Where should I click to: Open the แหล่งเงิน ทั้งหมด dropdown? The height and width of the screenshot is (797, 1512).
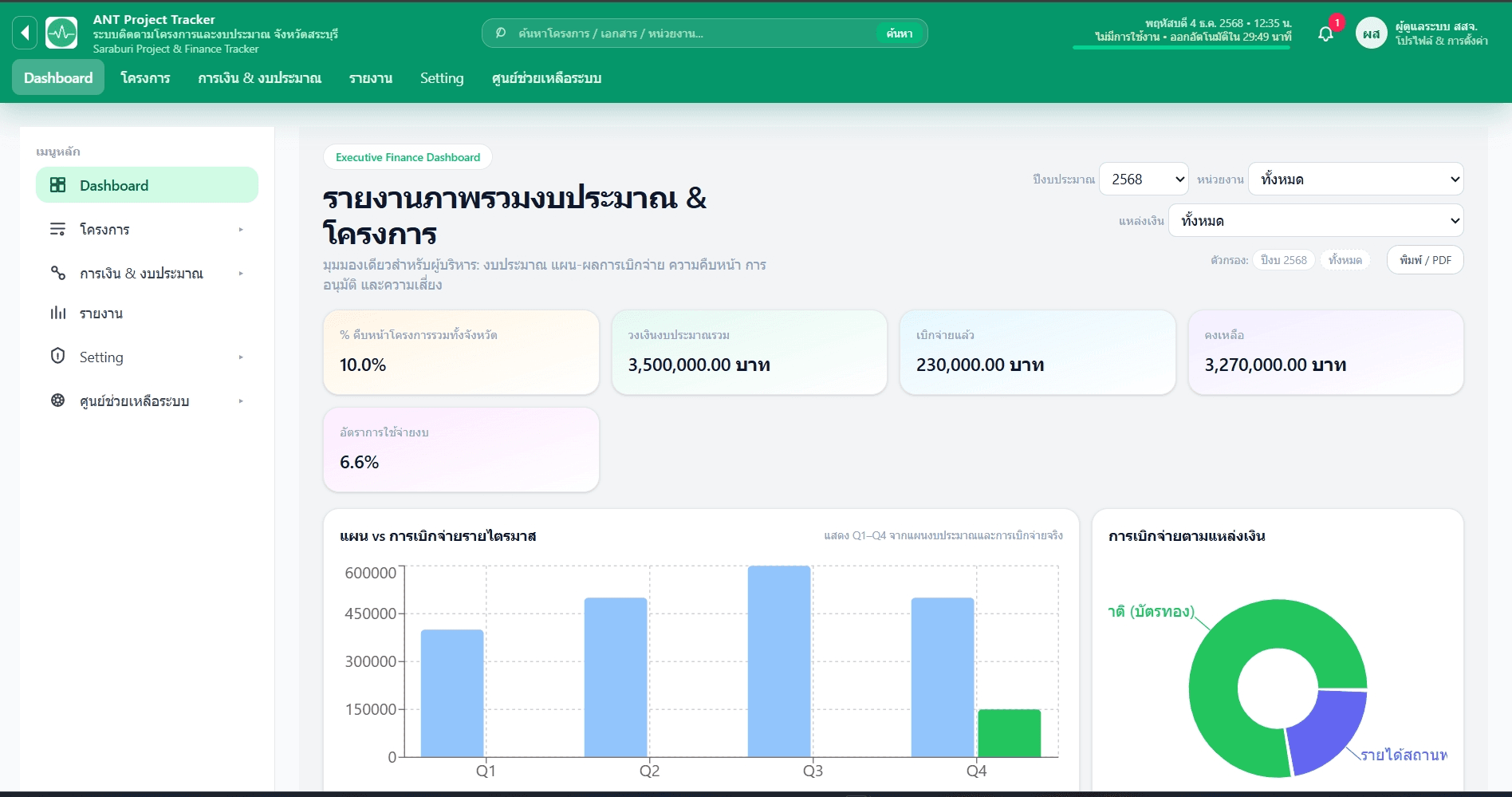1316,220
